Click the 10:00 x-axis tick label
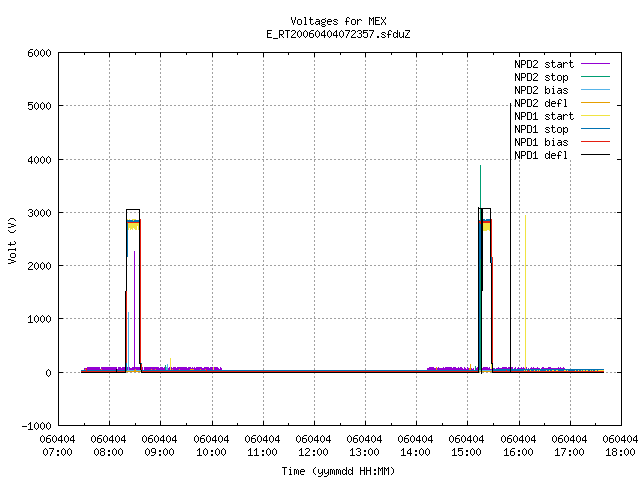Image resolution: width=640 pixels, height=480 pixels. tap(211, 452)
